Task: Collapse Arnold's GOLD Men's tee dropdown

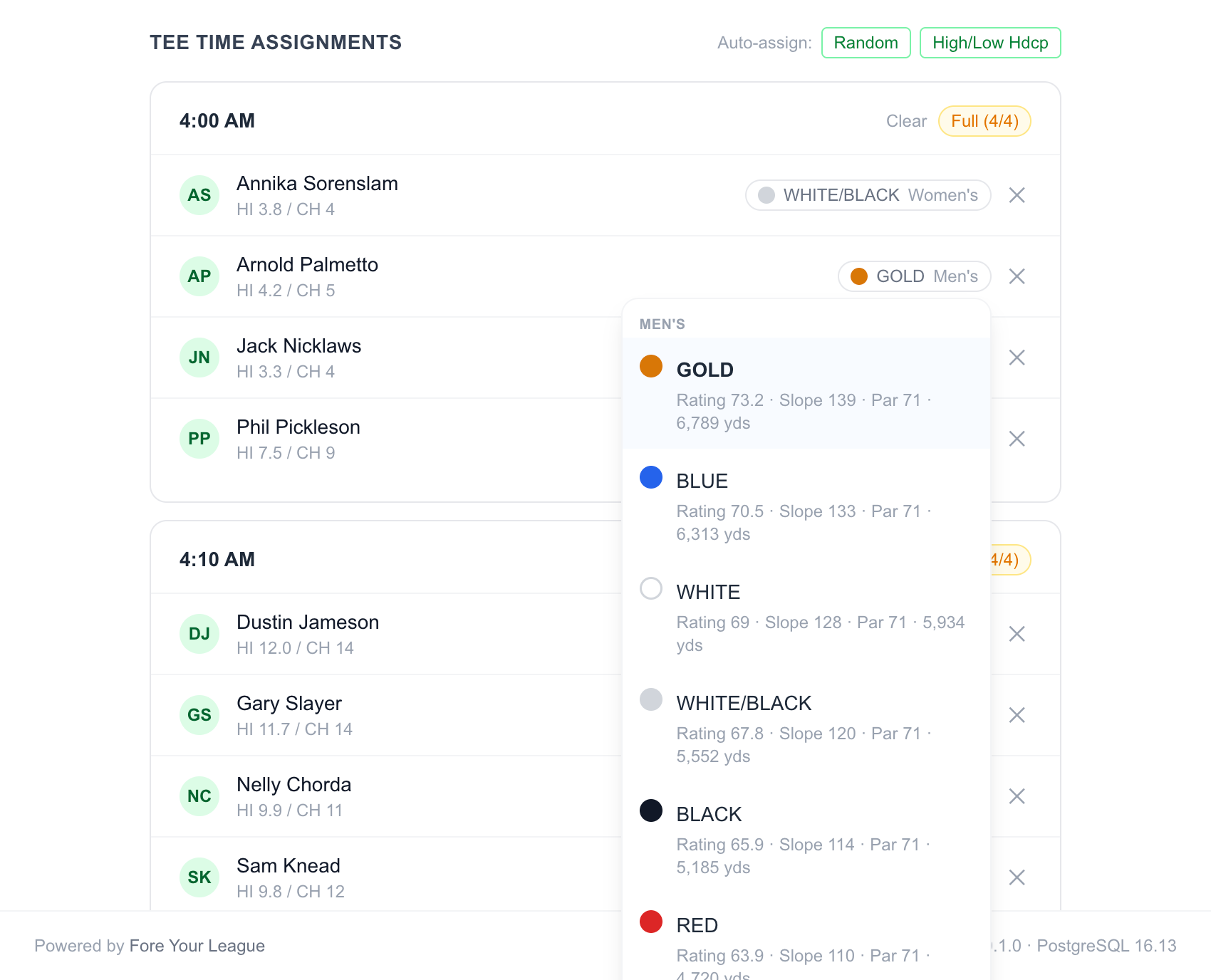Action: click(915, 276)
